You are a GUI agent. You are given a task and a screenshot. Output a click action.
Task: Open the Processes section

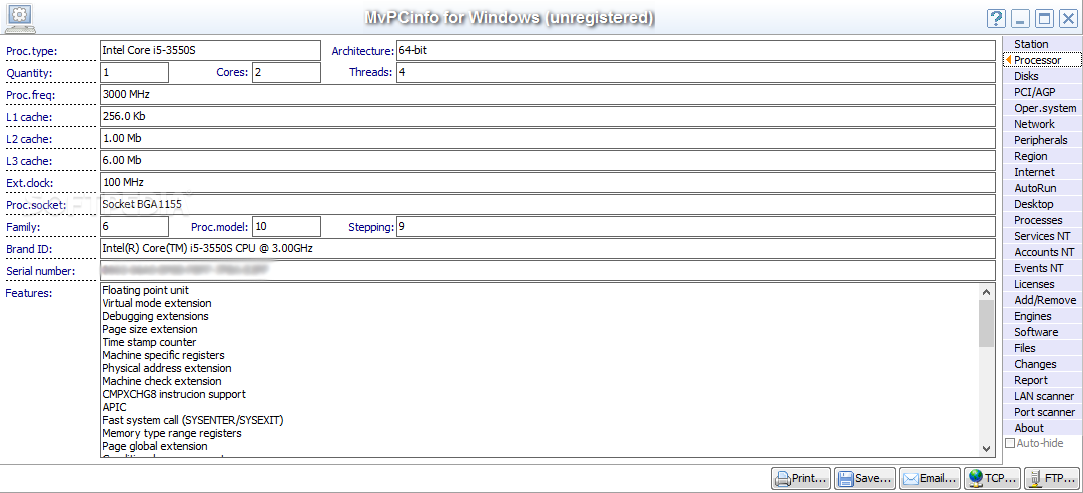point(1042,220)
